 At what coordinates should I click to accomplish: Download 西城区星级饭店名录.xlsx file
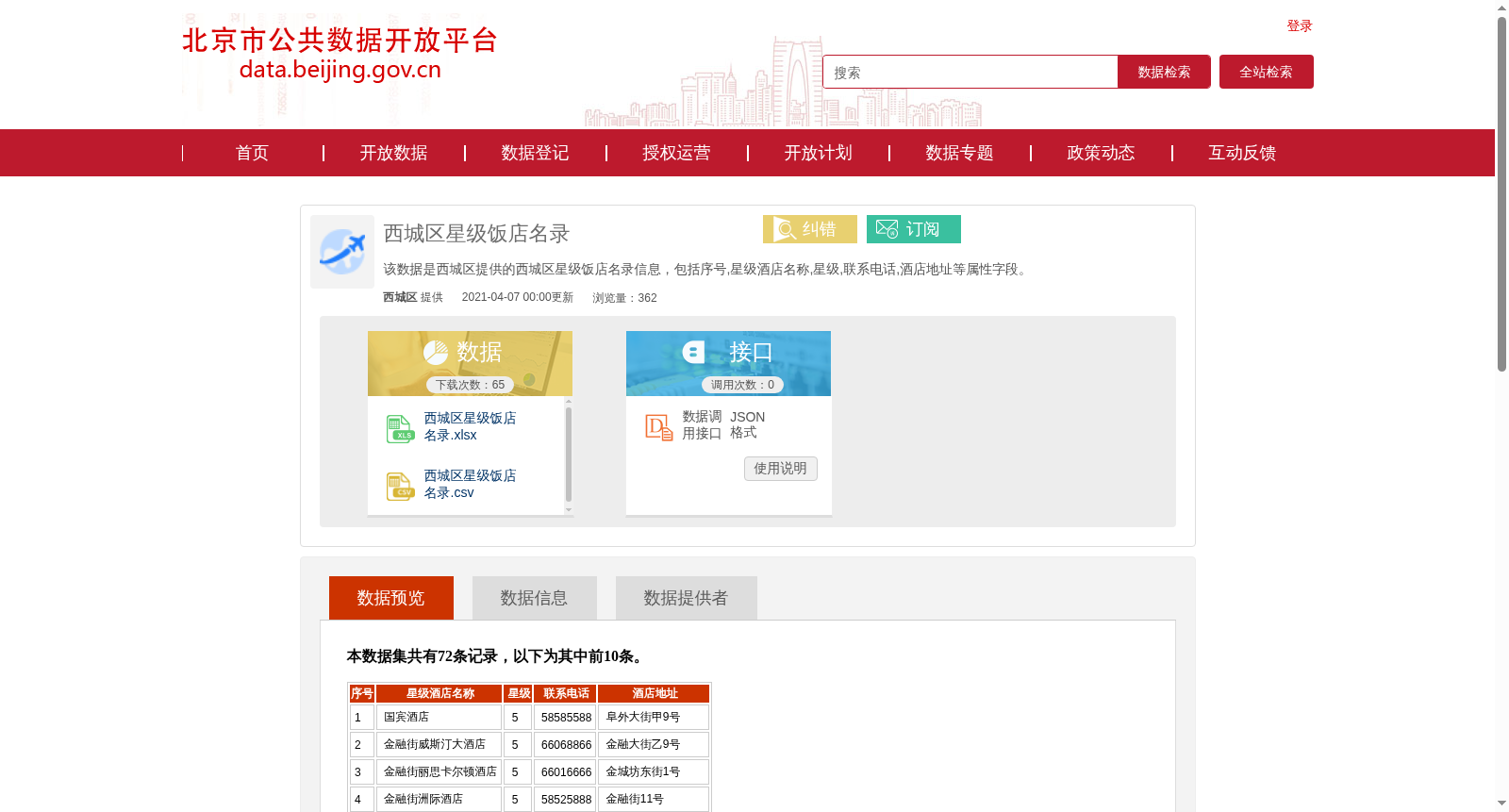click(470, 426)
